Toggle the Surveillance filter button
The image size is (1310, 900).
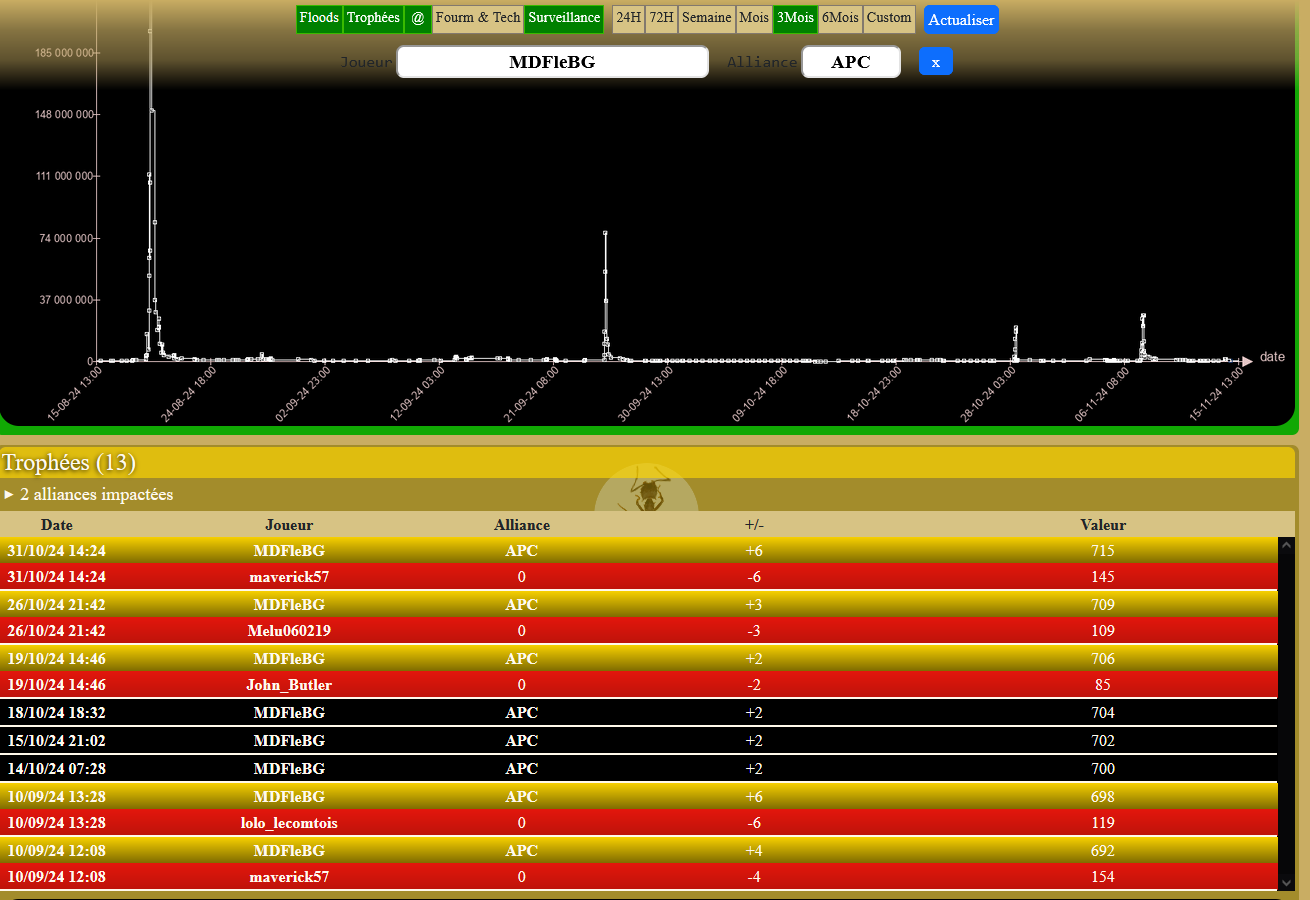point(564,19)
